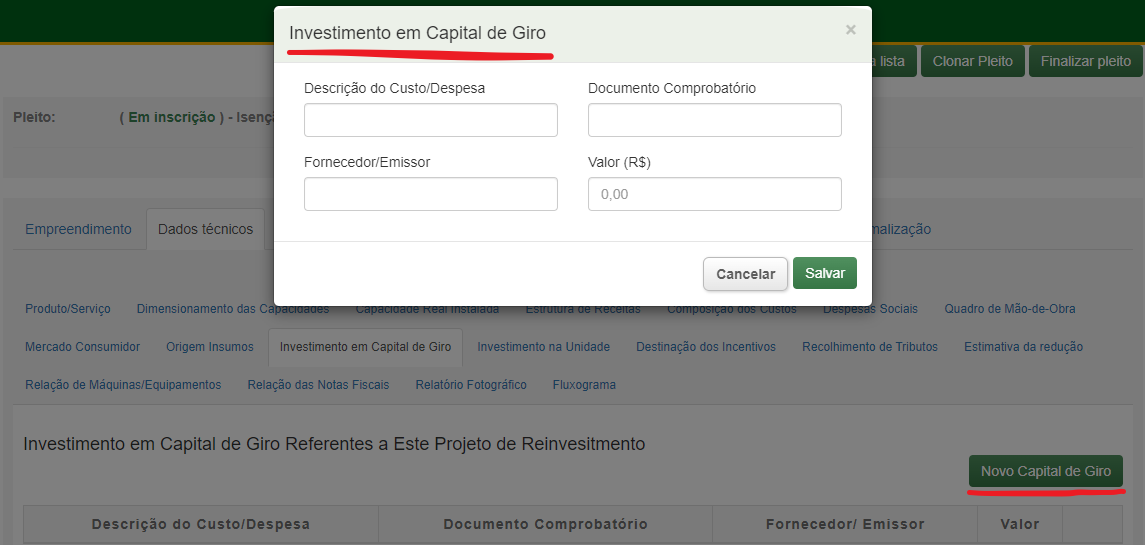The height and width of the screenshot is (545, 1145).
Task: Go to the Relatório Fotográfico sub-tab
Action: point(471,384)
